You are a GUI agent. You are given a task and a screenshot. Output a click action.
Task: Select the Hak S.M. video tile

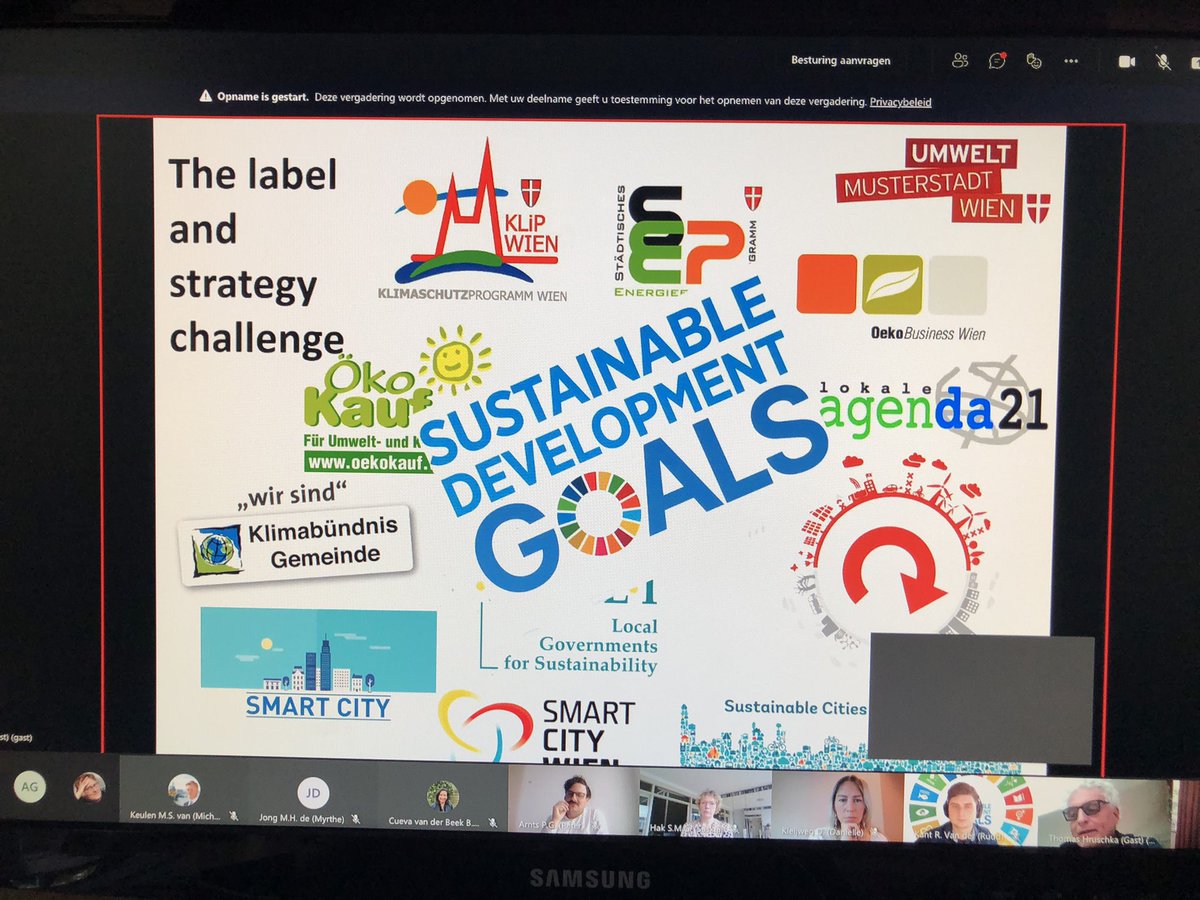pyautogui.click(x=705, y=803)
